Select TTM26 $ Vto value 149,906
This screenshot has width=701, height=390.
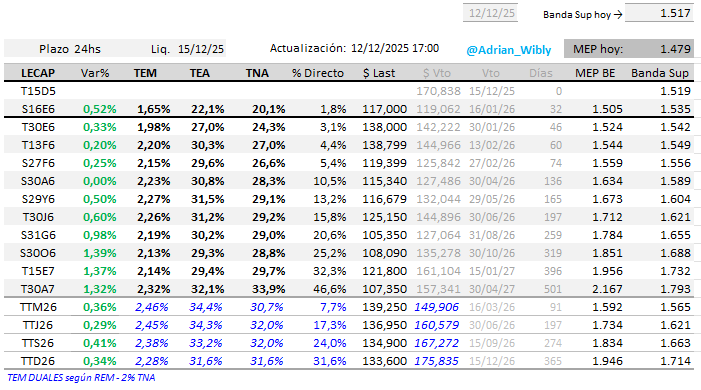pyautogui.click(x=436, y=307)
